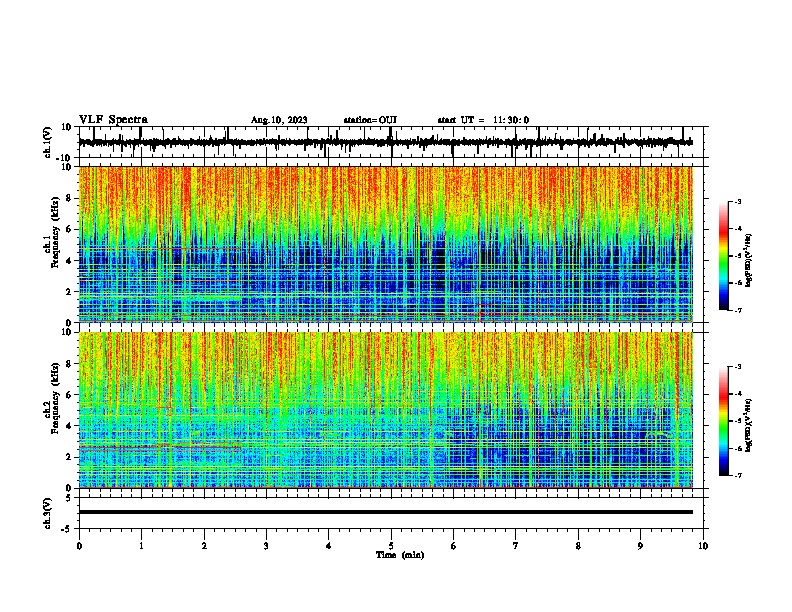Click the ch.1 voltage waveform trace panel

tap(393, 142)
